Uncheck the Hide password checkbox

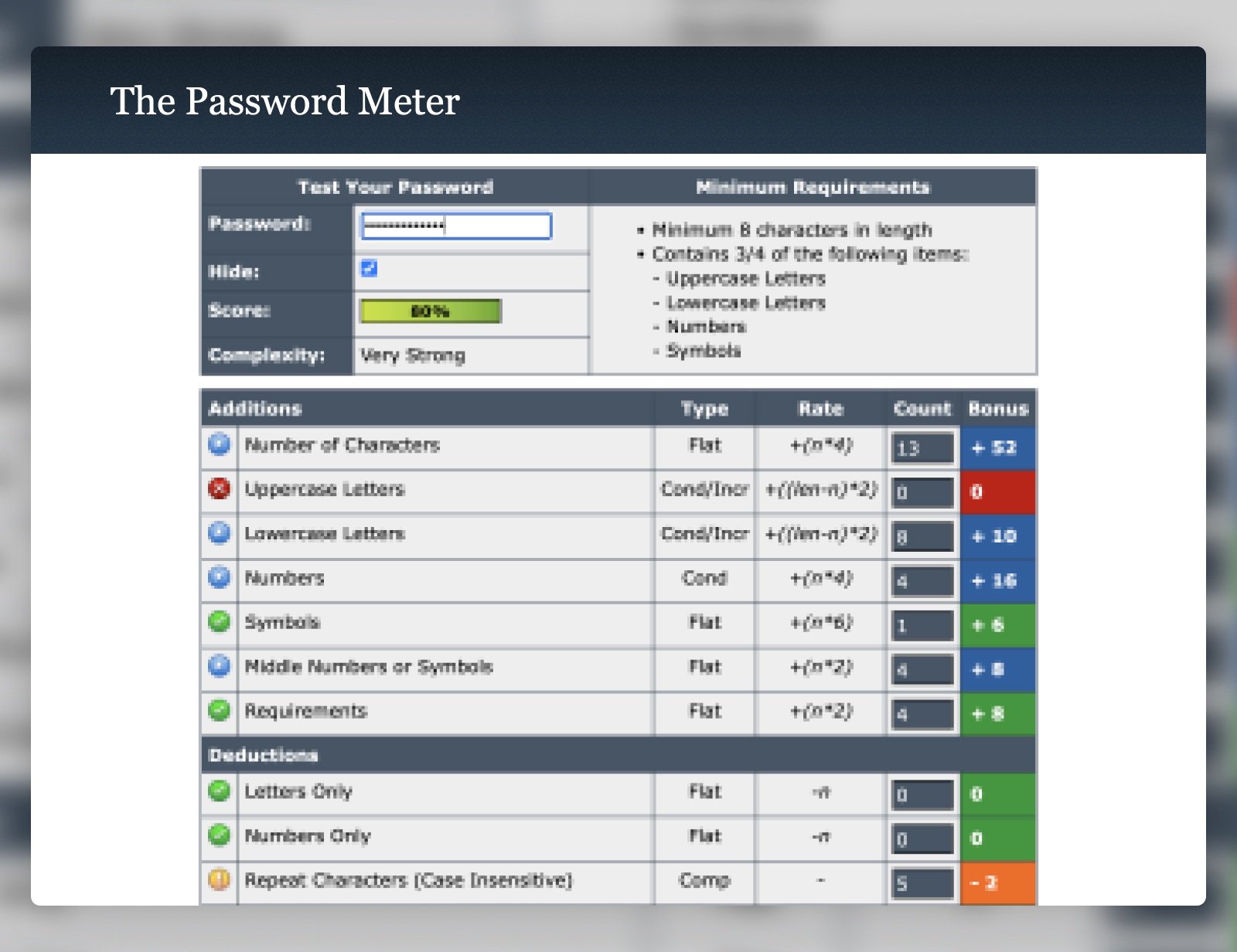click(x=370, y=268)
